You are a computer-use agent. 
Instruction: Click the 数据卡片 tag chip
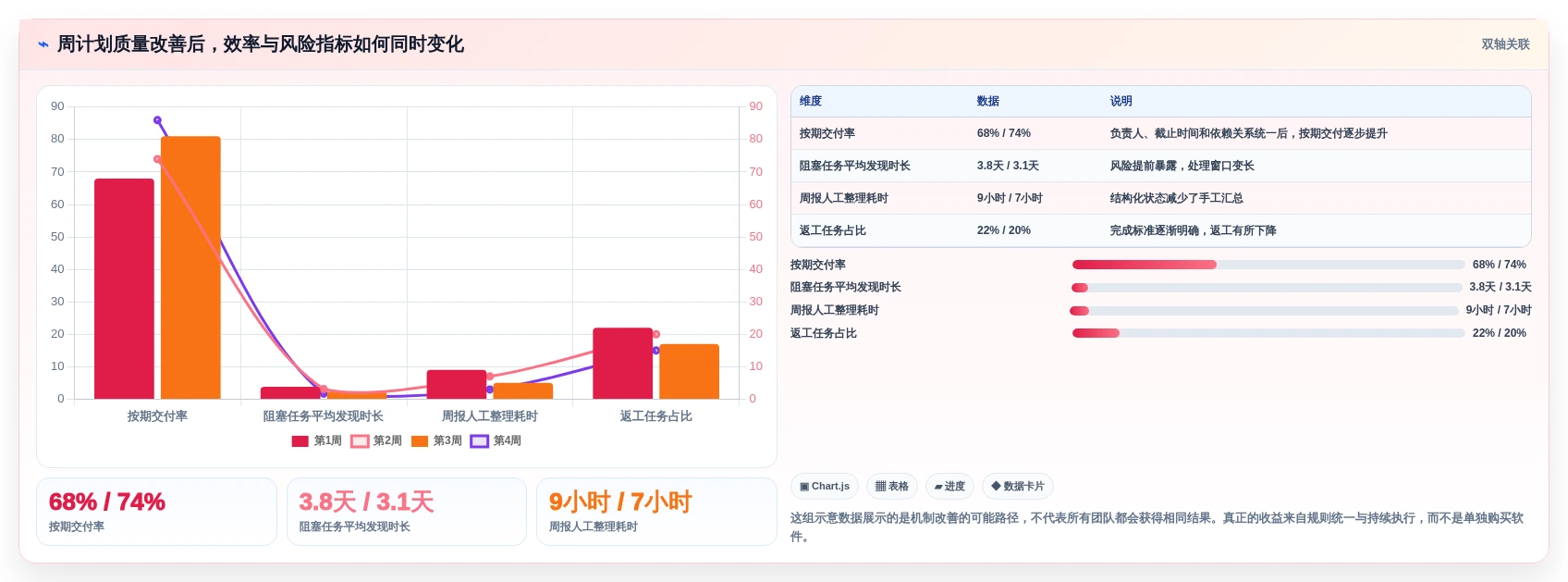[x=1018, y=487]
